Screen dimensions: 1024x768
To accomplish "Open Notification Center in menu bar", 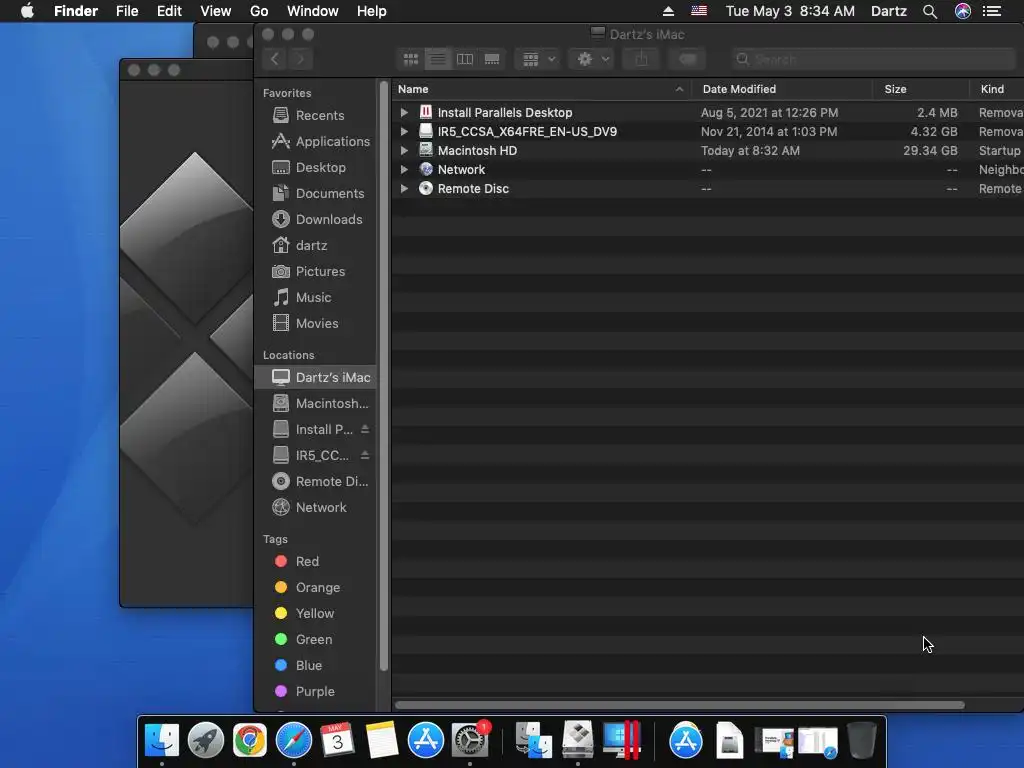I will pos(992,11).
